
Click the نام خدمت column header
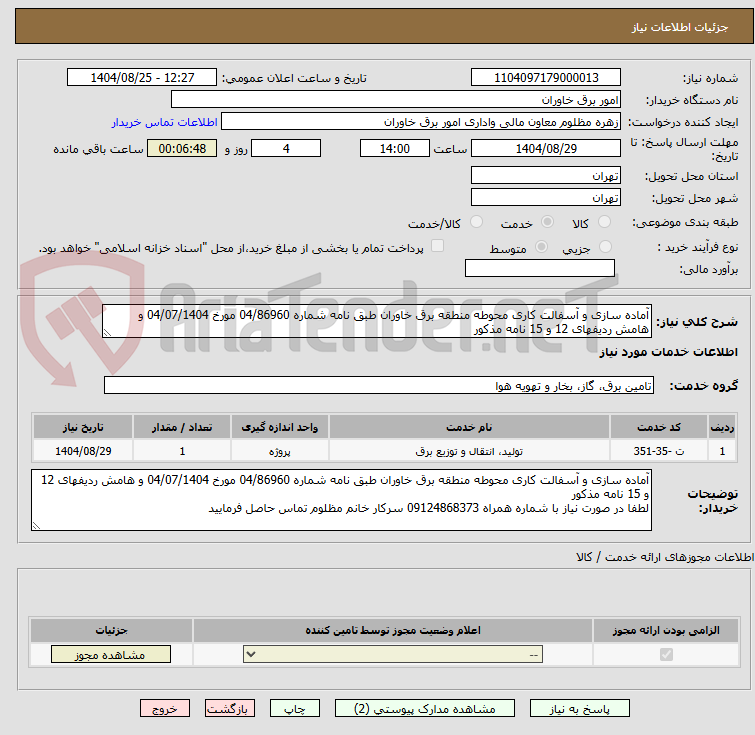coord(469,427)
